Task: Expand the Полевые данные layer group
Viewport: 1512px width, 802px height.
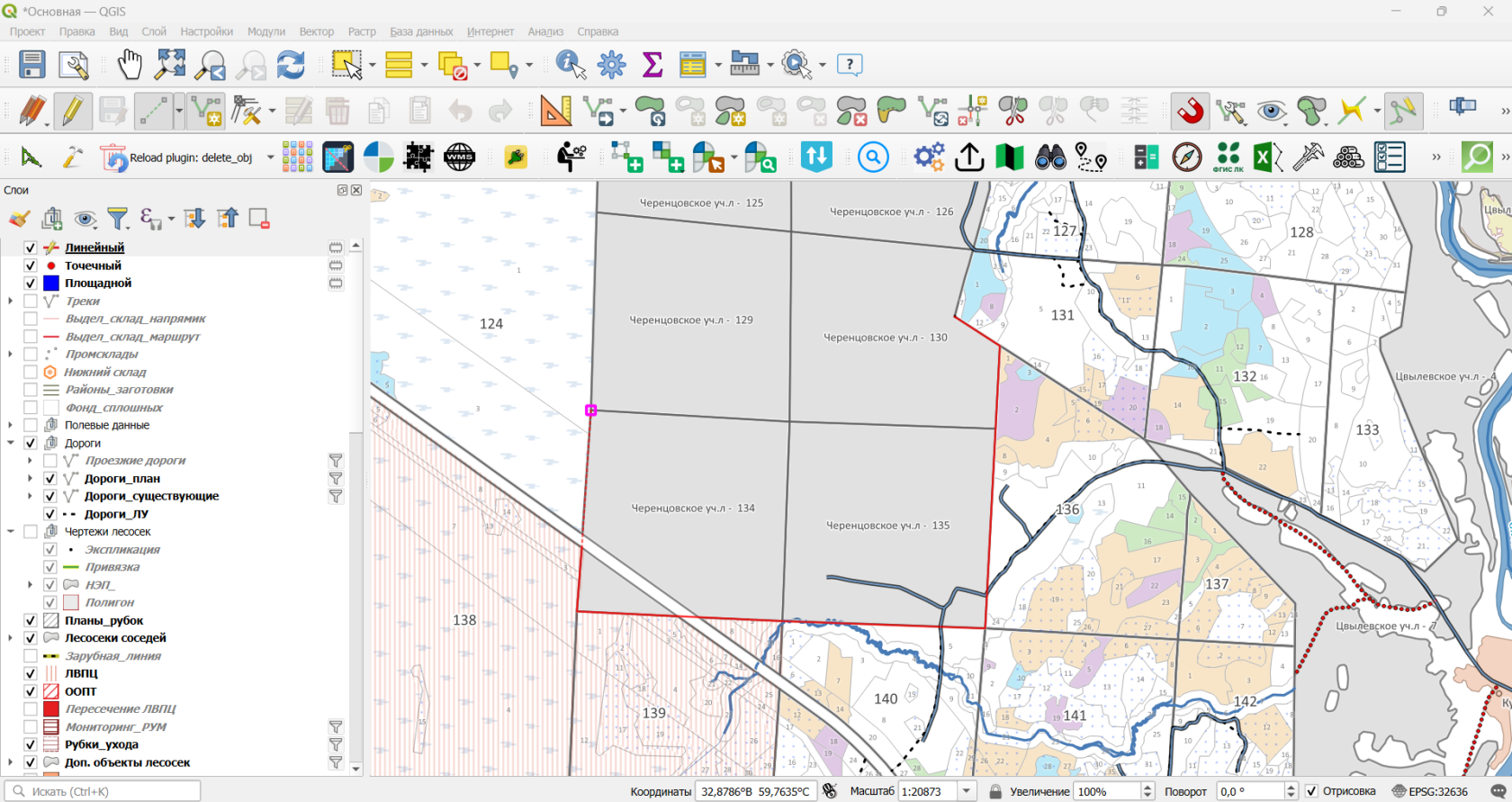Action: 11,425
